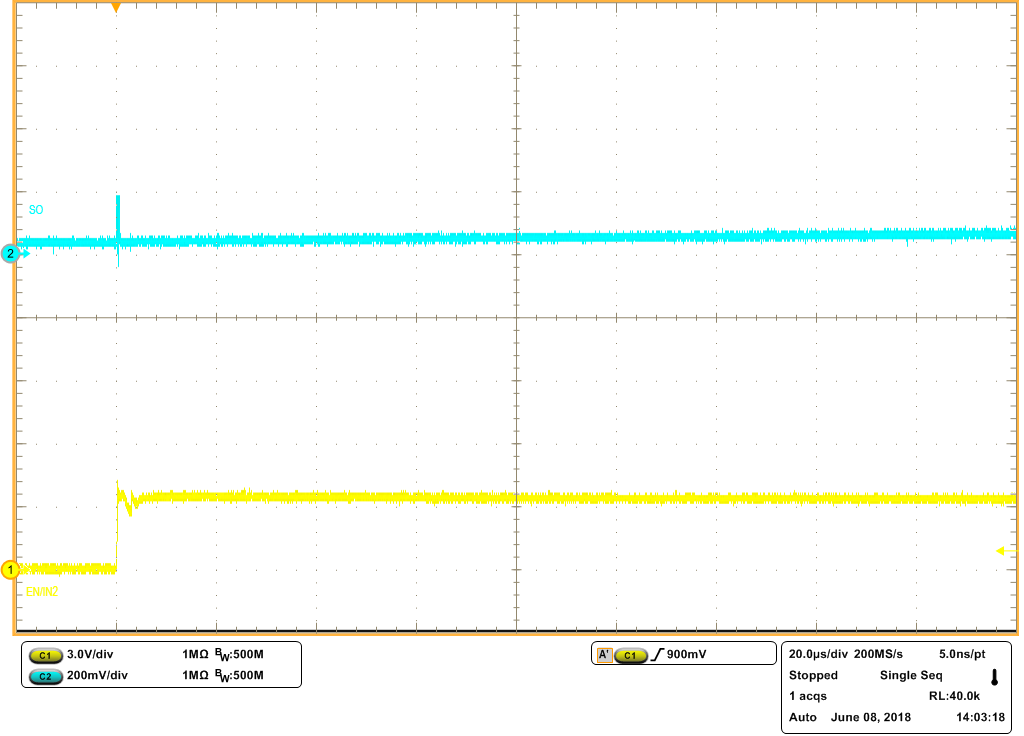Image resolution: width=1024 pixels, height=736 pixels.
Task: Click the 200MS/s sample rate
Action: 879,654
